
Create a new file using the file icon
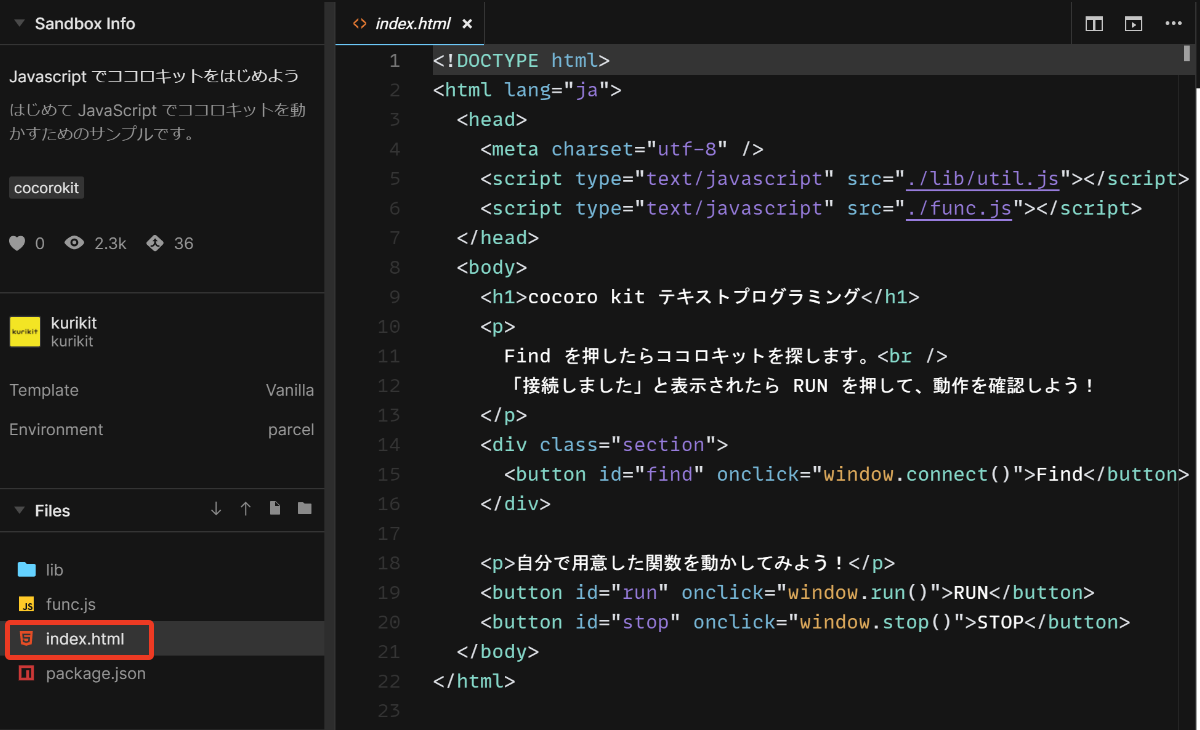pos(274,509)
